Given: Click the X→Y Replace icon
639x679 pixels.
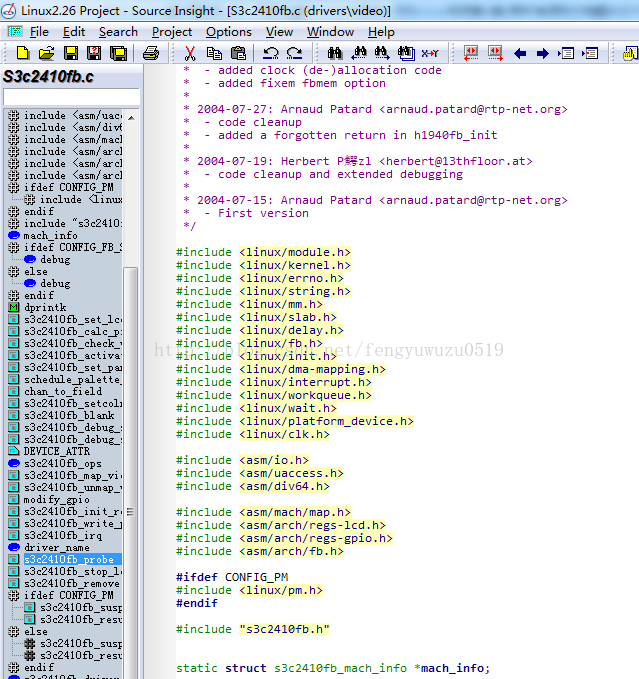Looking at the screenshot, I should coord(430,53).
